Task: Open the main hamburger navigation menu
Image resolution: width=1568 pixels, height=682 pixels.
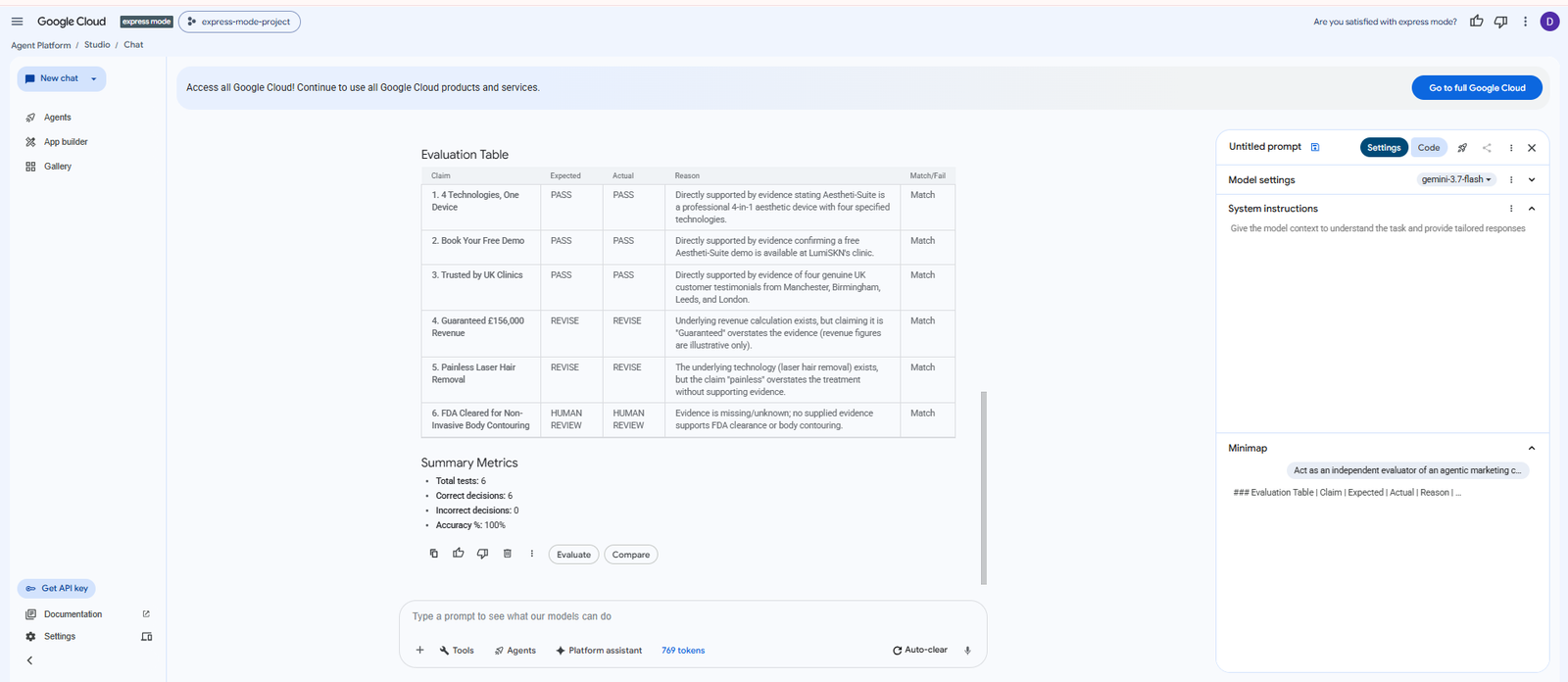Action: (x=17, y=22)
